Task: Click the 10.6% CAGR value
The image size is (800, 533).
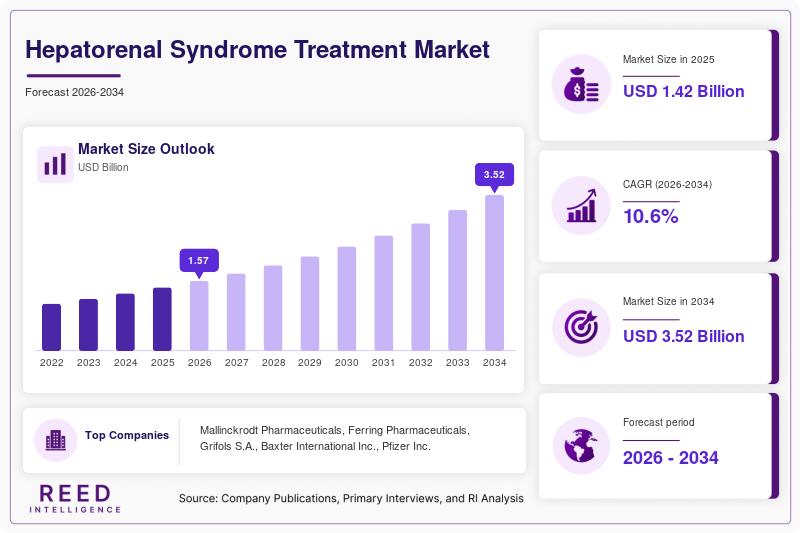Action: pyautogui.click(x=651, y=216)
